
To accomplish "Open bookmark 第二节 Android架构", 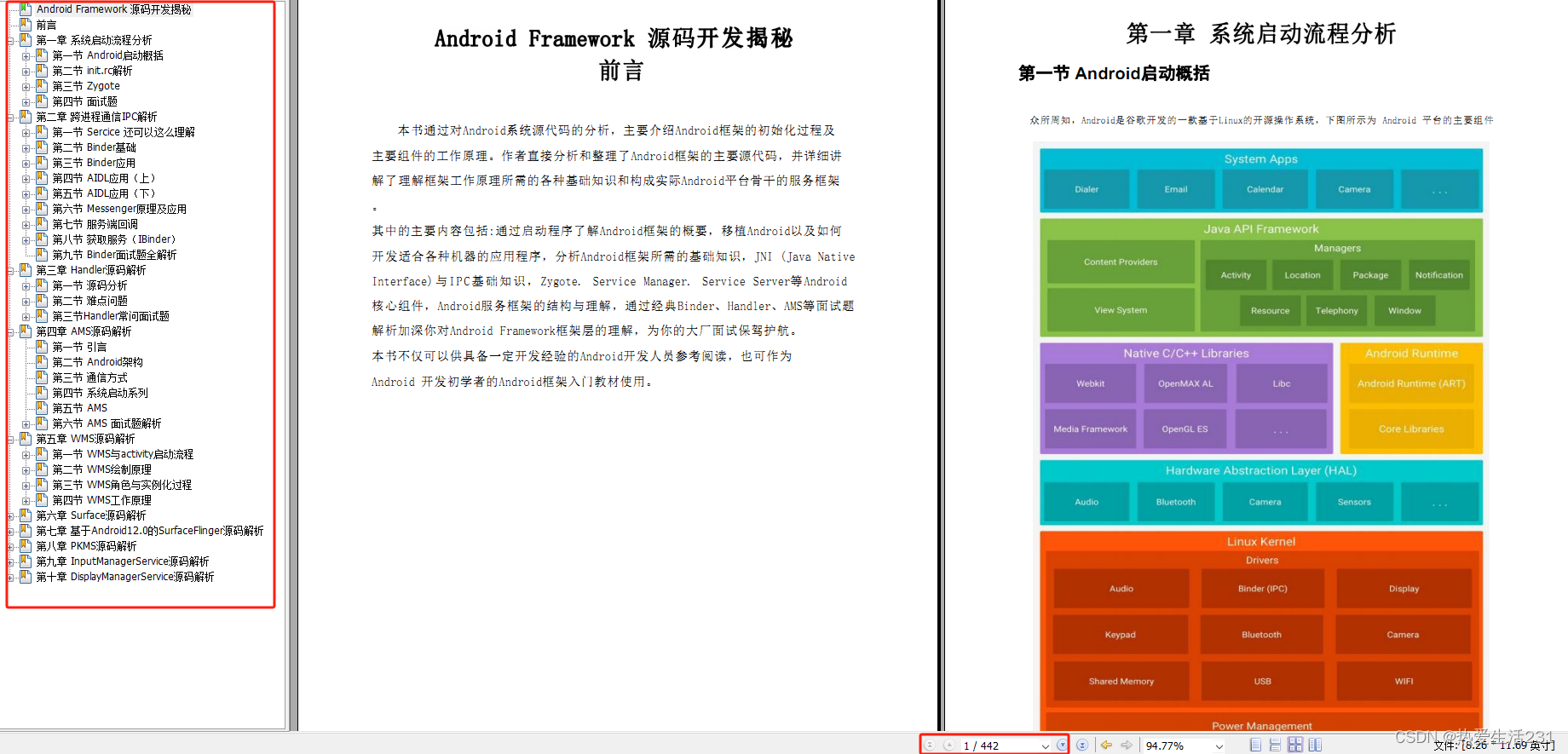I will 98,362.
